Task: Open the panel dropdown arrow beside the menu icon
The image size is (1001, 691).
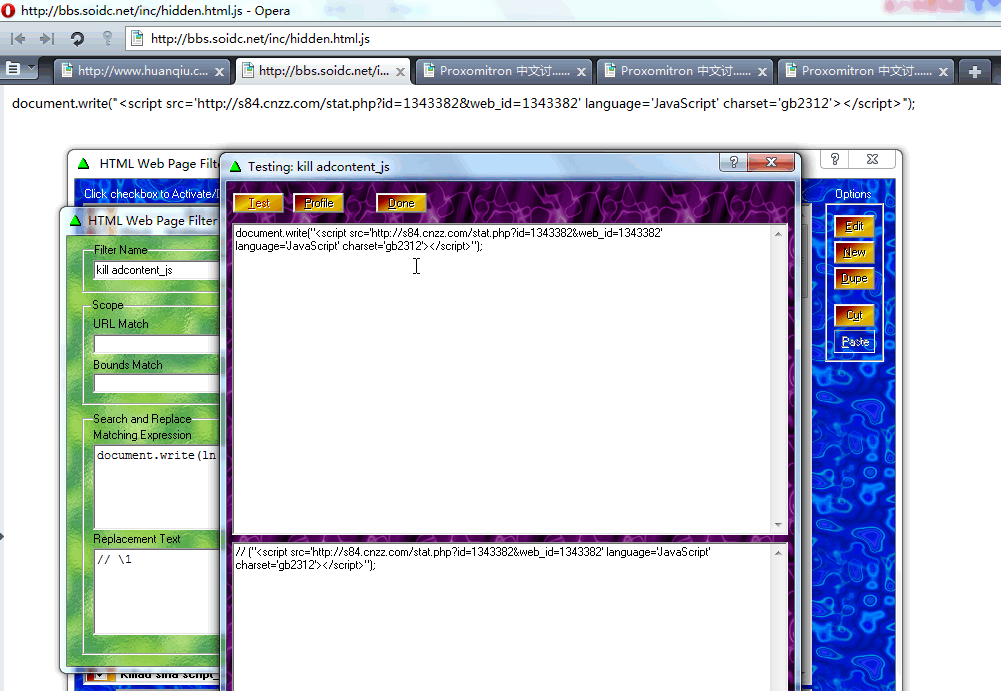Action: [30, 68]
